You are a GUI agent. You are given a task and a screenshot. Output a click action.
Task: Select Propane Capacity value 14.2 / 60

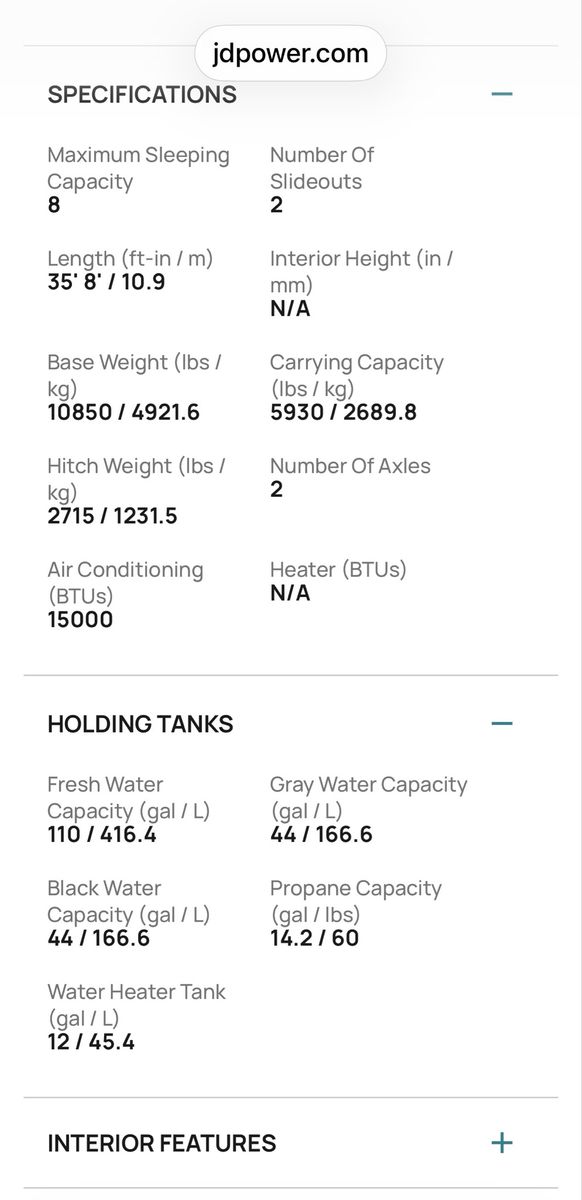[x=314, y=938]
